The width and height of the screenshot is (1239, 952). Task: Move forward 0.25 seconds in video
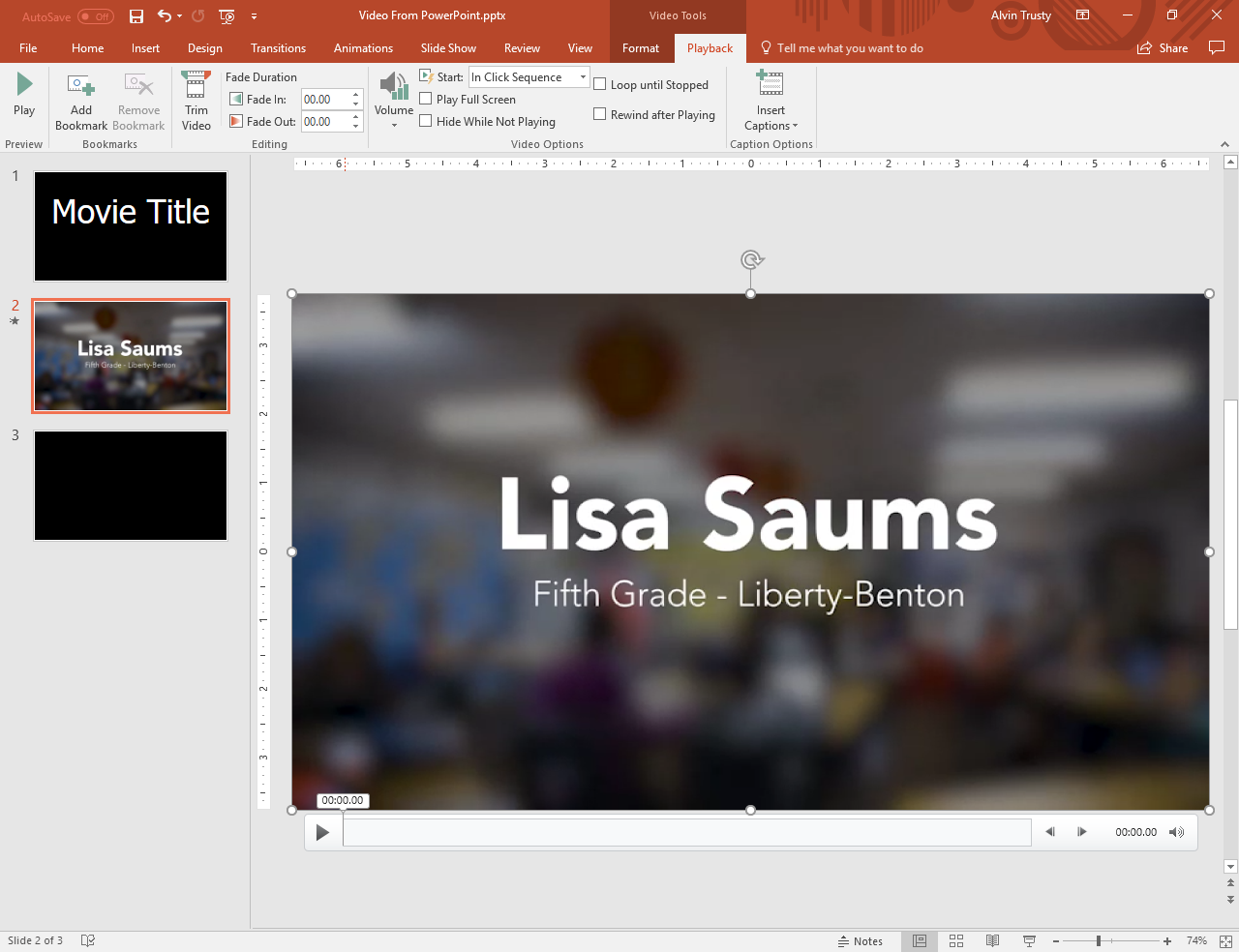(x=1081, y=832)
